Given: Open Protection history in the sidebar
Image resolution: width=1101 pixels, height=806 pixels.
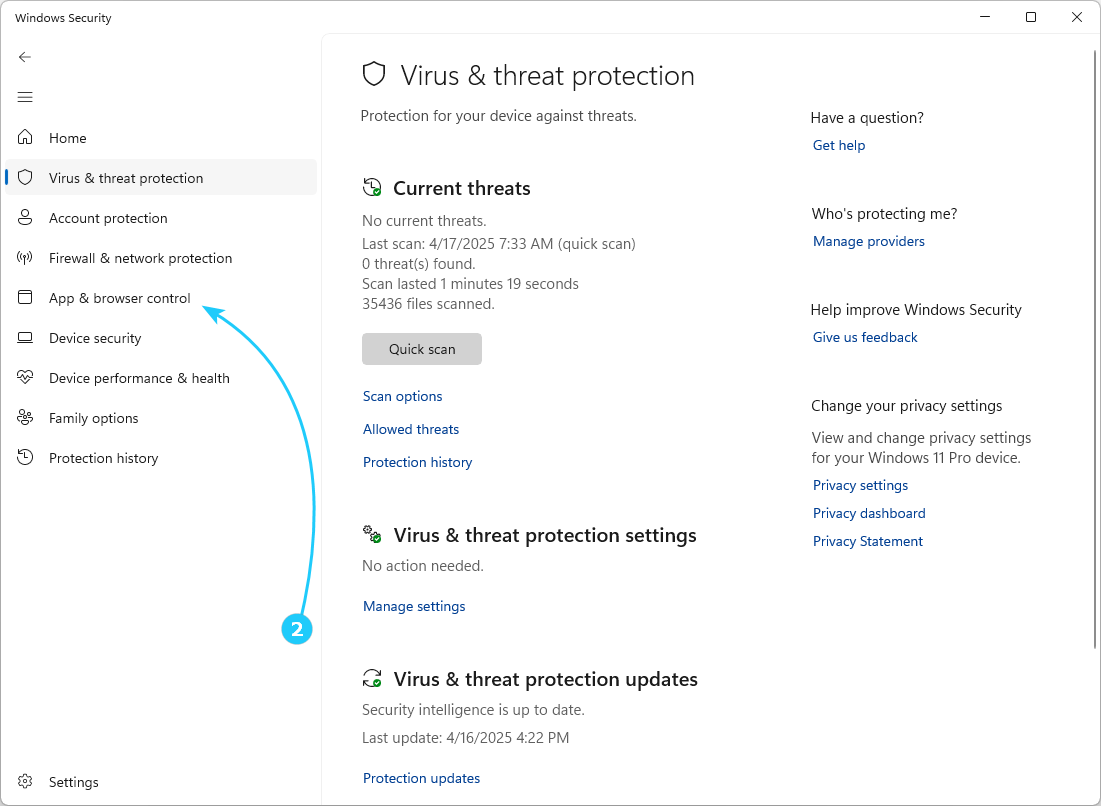Looking at the screenshot, I should [103, 458].
